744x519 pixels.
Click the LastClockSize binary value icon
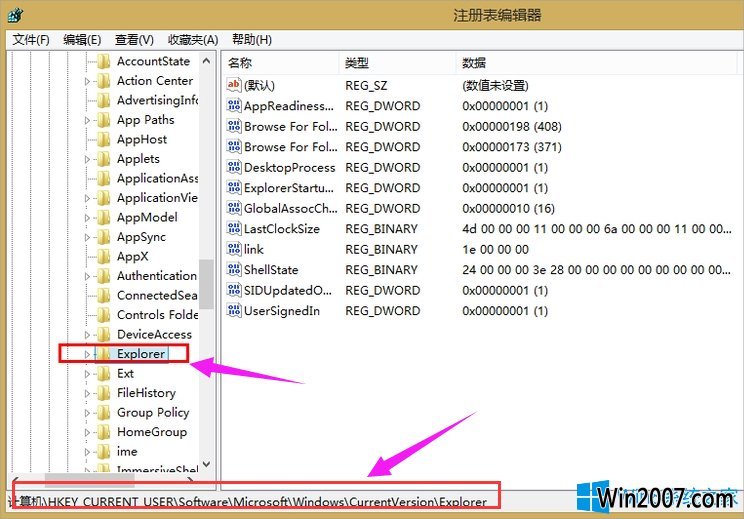pyautogui.click(x=233, y=229)
